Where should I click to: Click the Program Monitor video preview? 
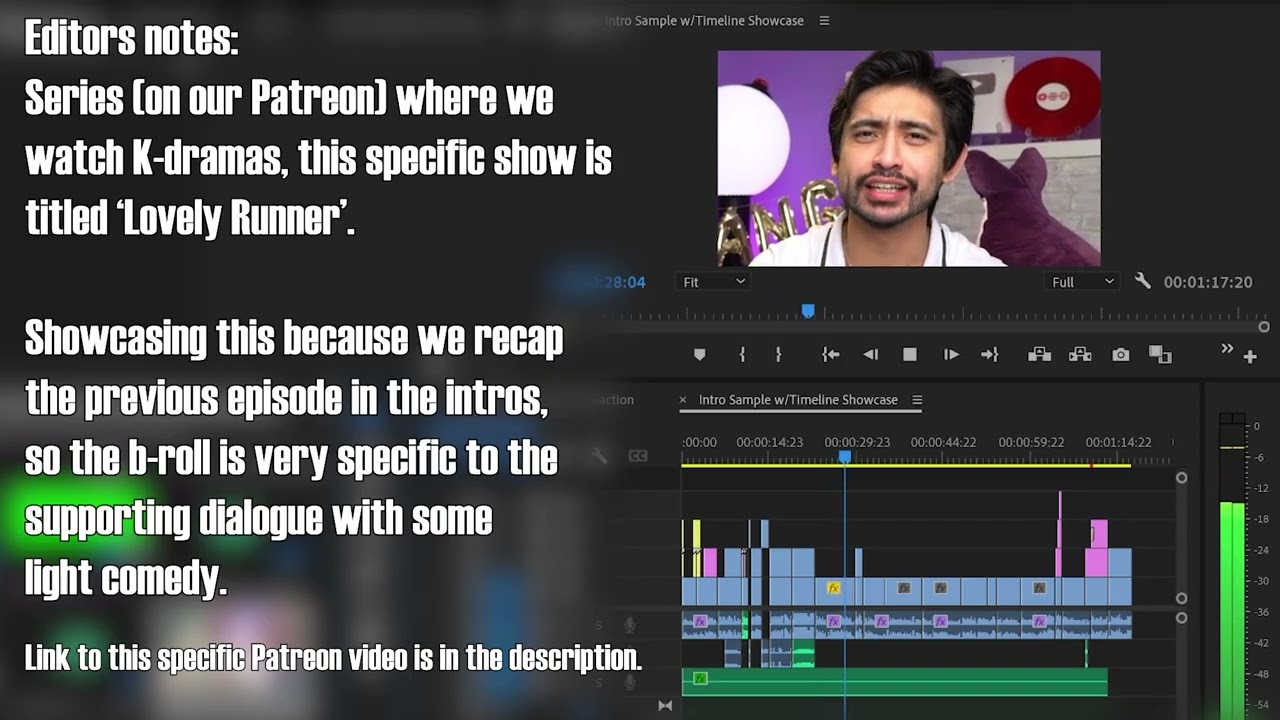(x=909, y=158)
